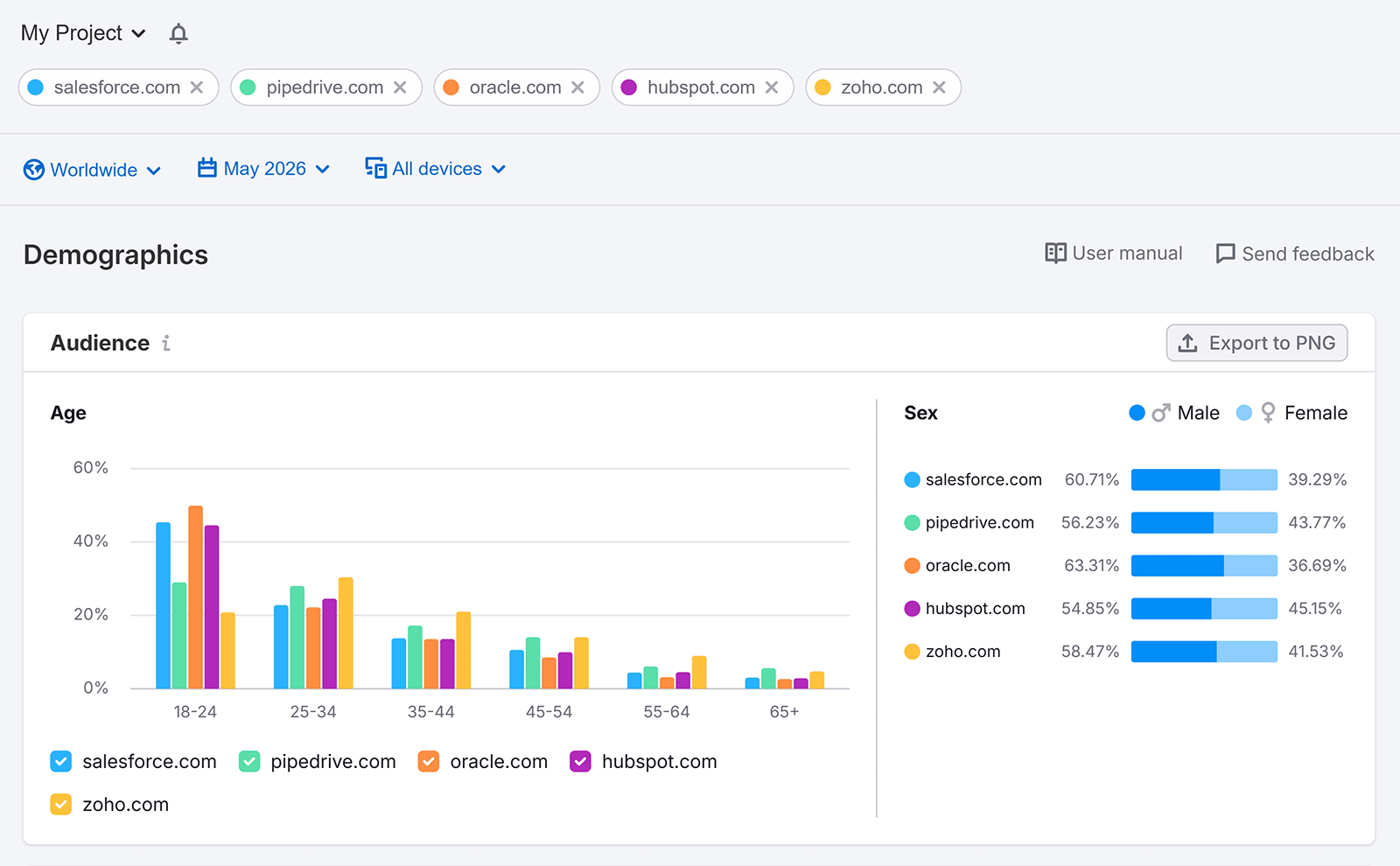This screenshot has height=866, width=1400.
Task: Remove hubspot.com domain chip
Action: click(x=772, y=87)
